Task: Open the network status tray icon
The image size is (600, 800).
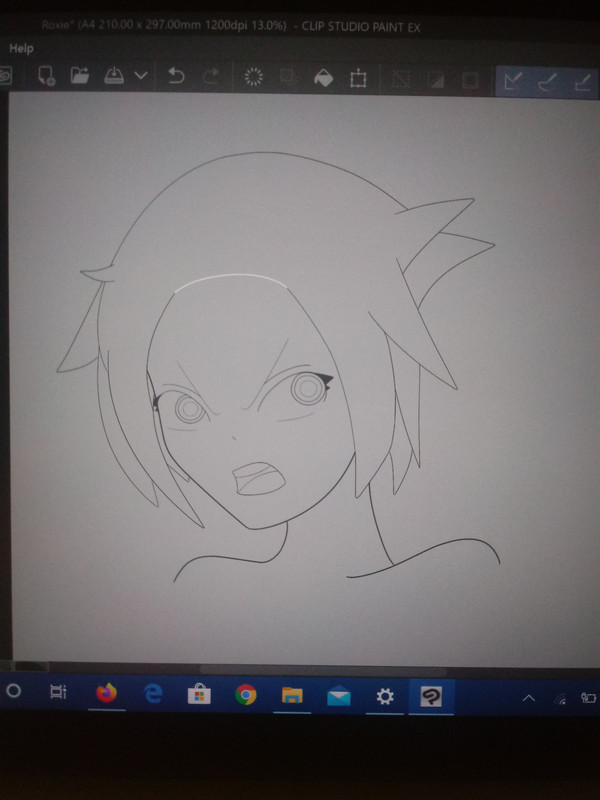Action: pos(561,699)
